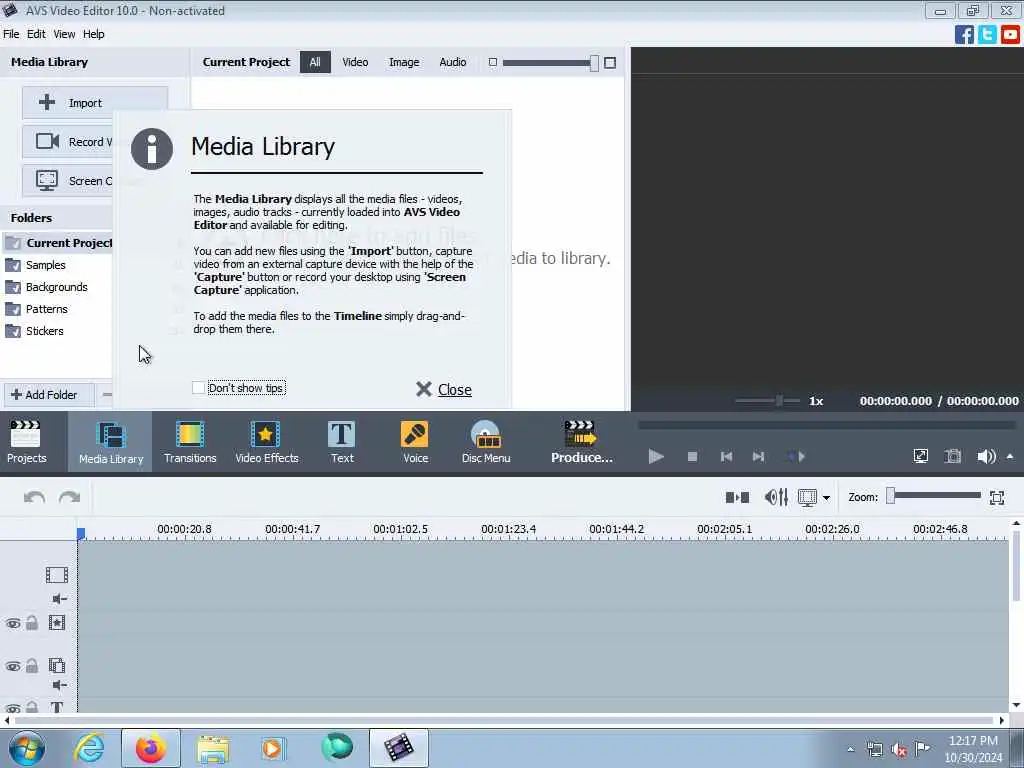This screenshot has width=1024, height=768.
Task: Expand the volume level arrow
Action: click(1010, 456)
